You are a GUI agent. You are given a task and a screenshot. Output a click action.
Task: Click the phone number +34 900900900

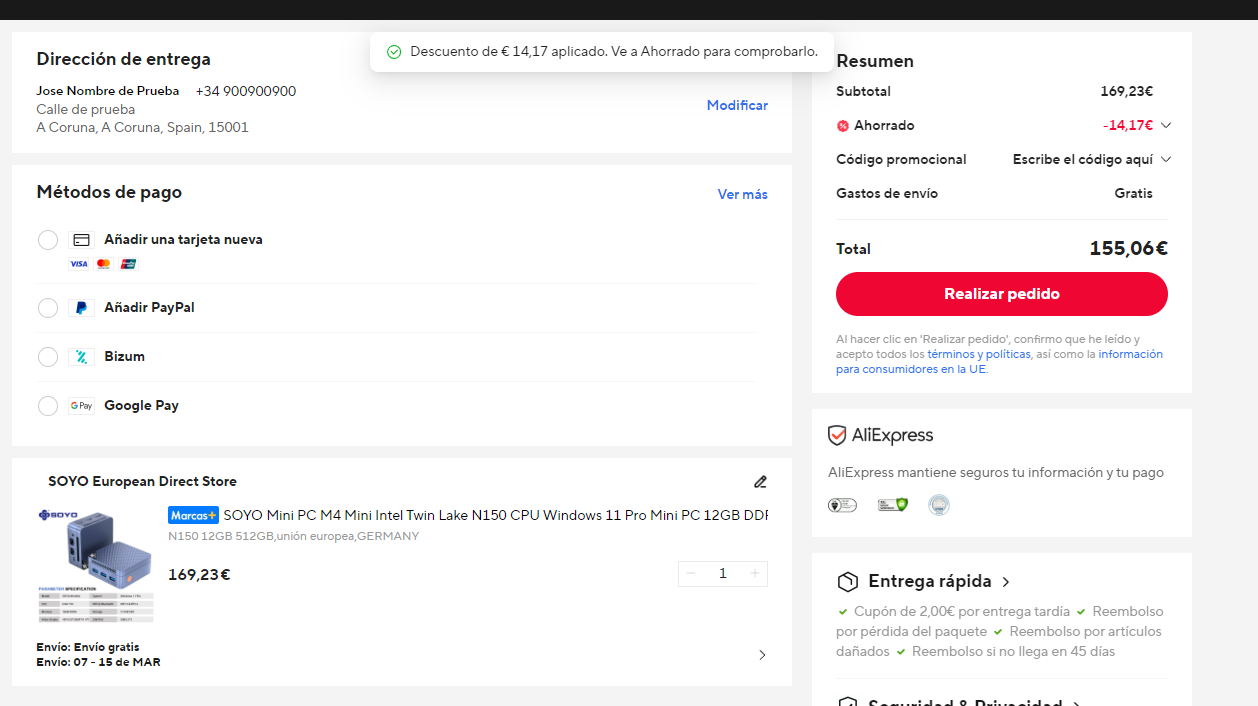pos(246,92)
